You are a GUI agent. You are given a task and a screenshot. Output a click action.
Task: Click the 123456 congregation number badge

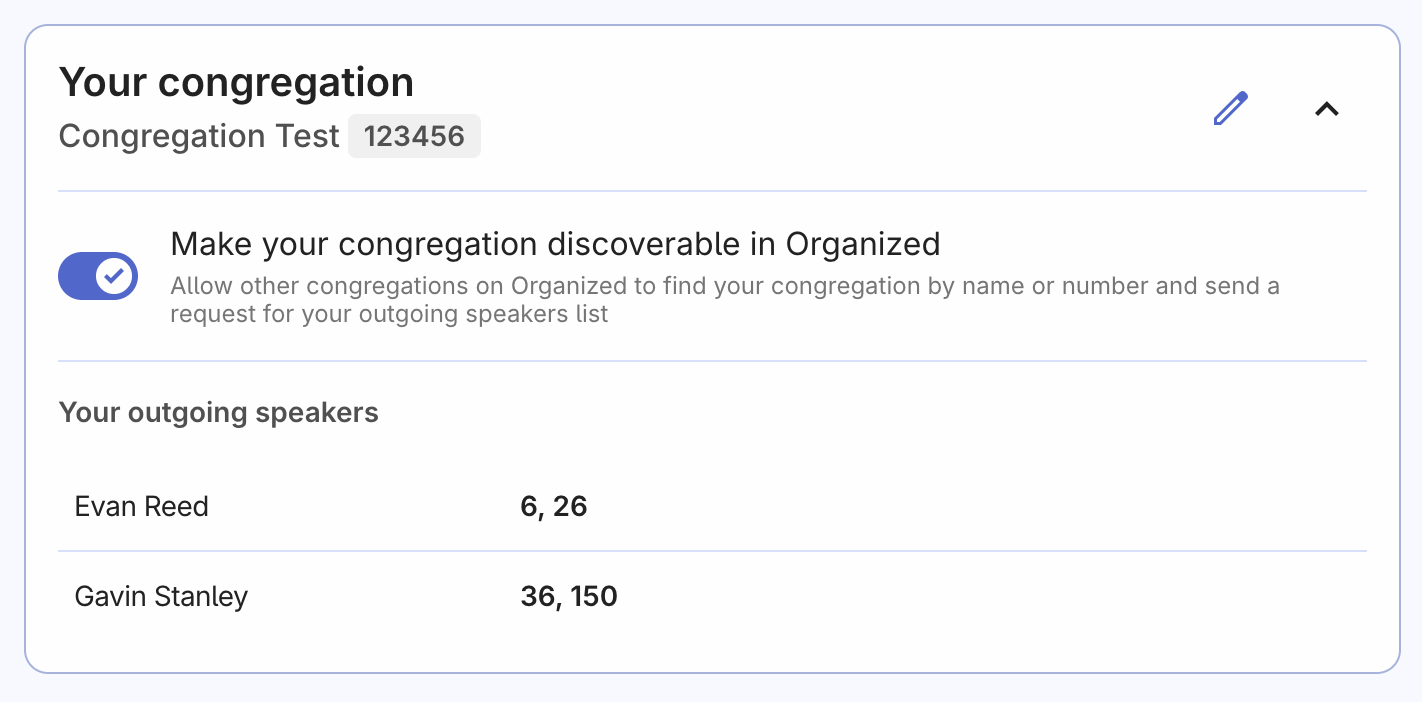pos(414,135)
